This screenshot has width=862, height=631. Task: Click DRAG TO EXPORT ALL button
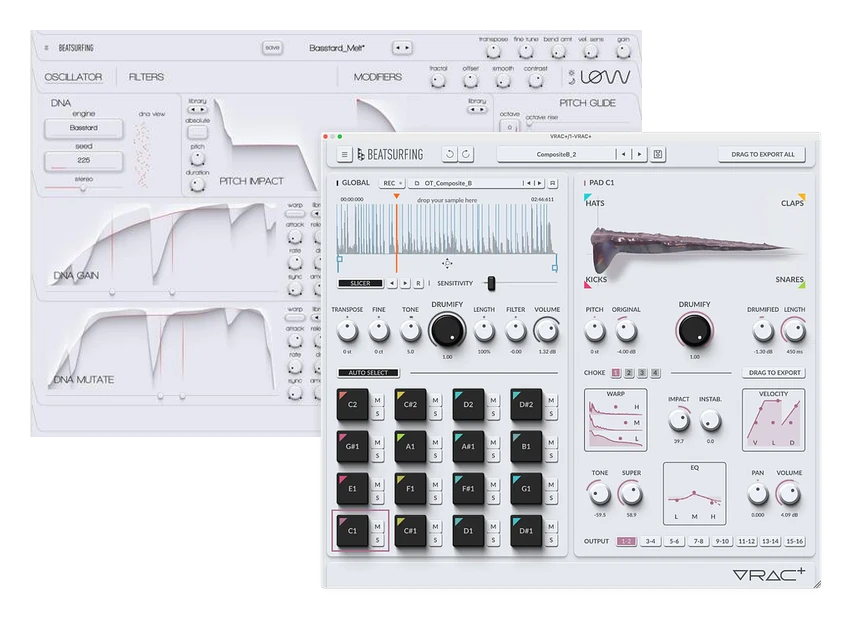762,154
